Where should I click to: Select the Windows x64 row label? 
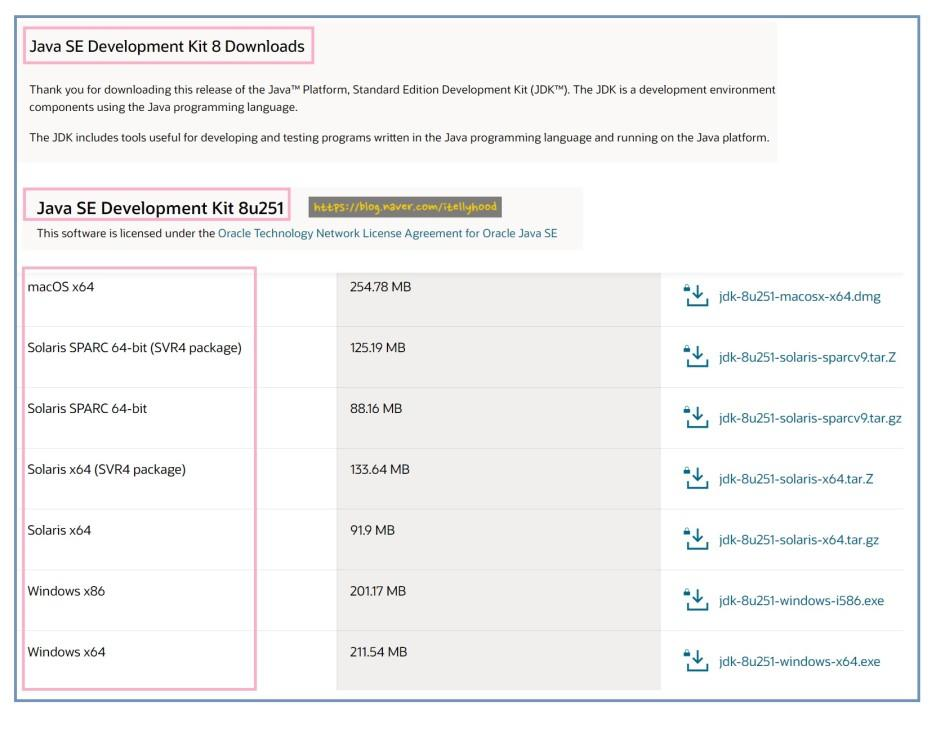[66, 652]
